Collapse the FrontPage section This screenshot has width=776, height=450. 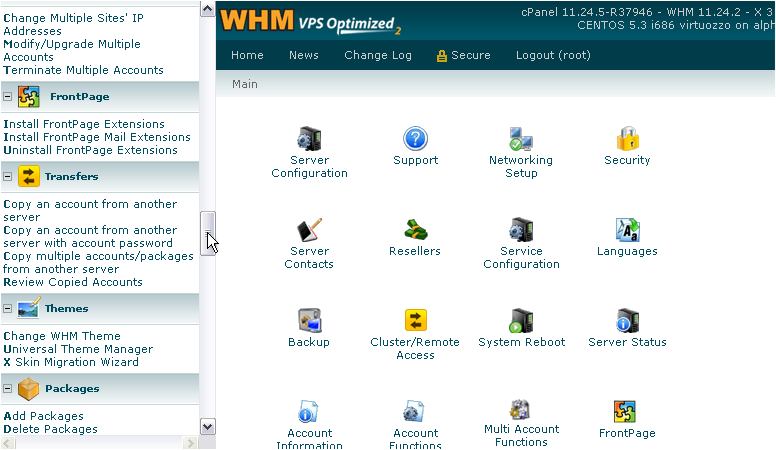(7, 97)
